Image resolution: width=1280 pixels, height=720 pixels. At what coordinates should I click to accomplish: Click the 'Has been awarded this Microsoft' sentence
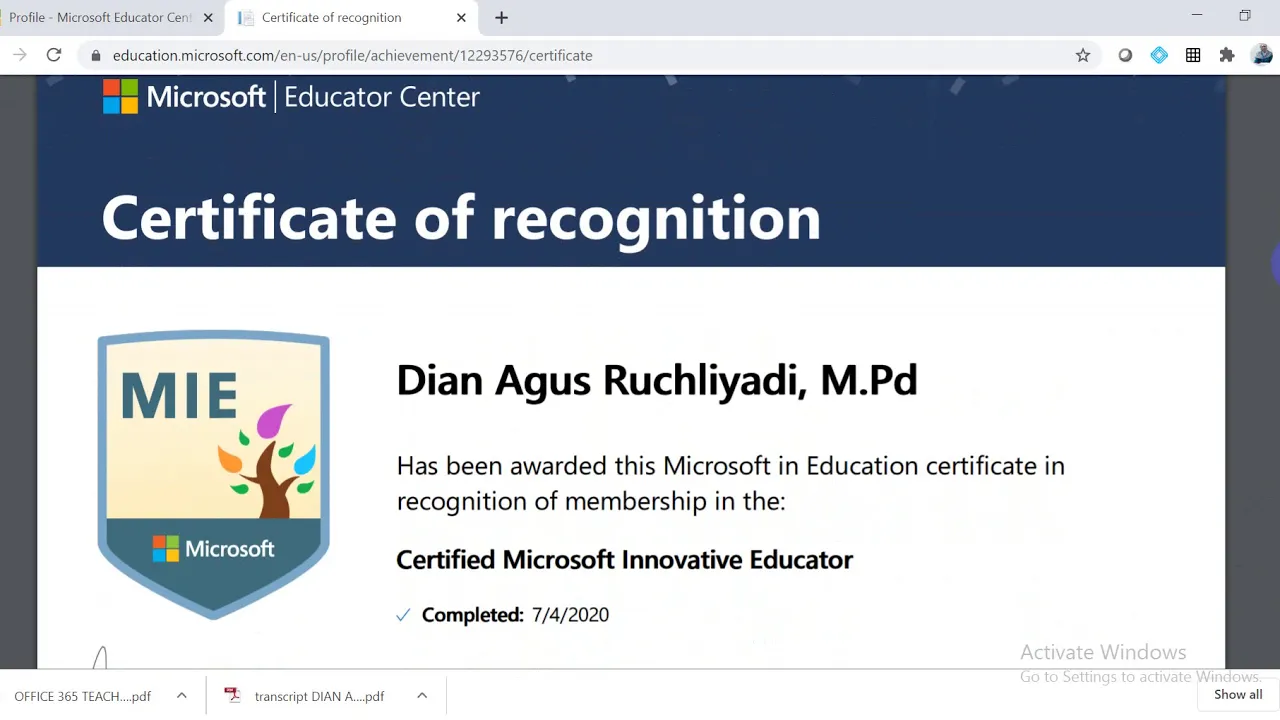(731, 483)
